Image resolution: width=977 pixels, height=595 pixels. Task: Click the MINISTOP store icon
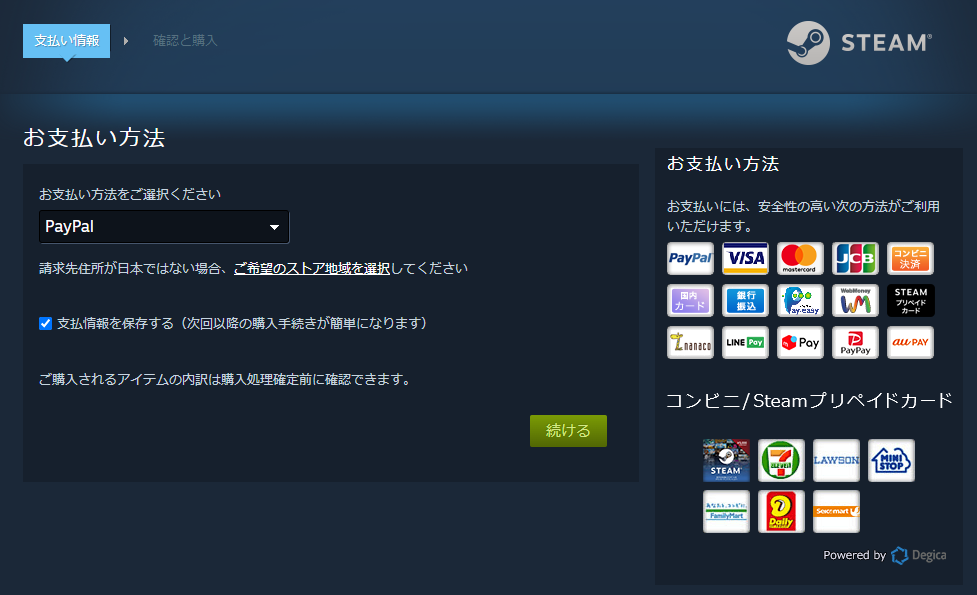pyautogui.click(x=891, y=460)
